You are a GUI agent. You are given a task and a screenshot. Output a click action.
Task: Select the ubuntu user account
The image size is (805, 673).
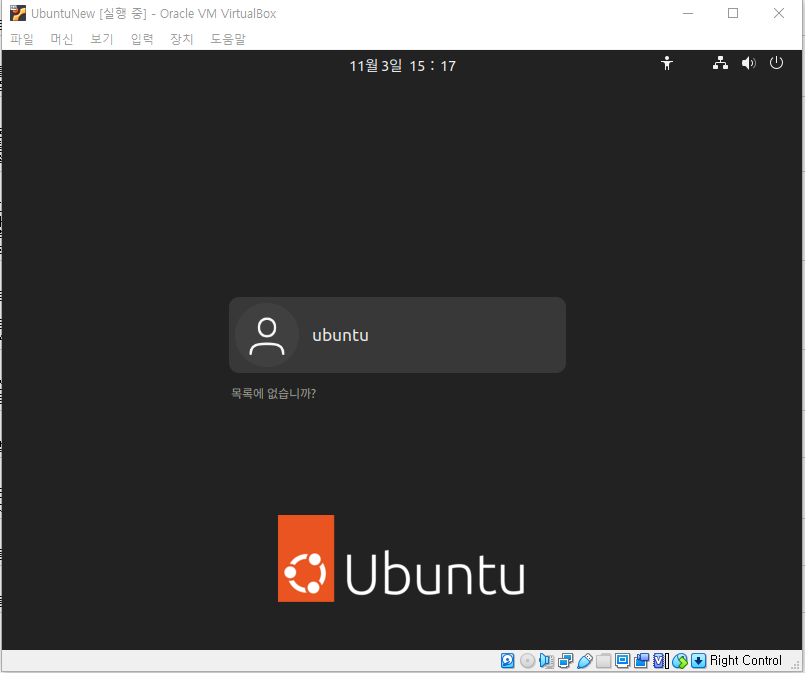tap(397, 335)
